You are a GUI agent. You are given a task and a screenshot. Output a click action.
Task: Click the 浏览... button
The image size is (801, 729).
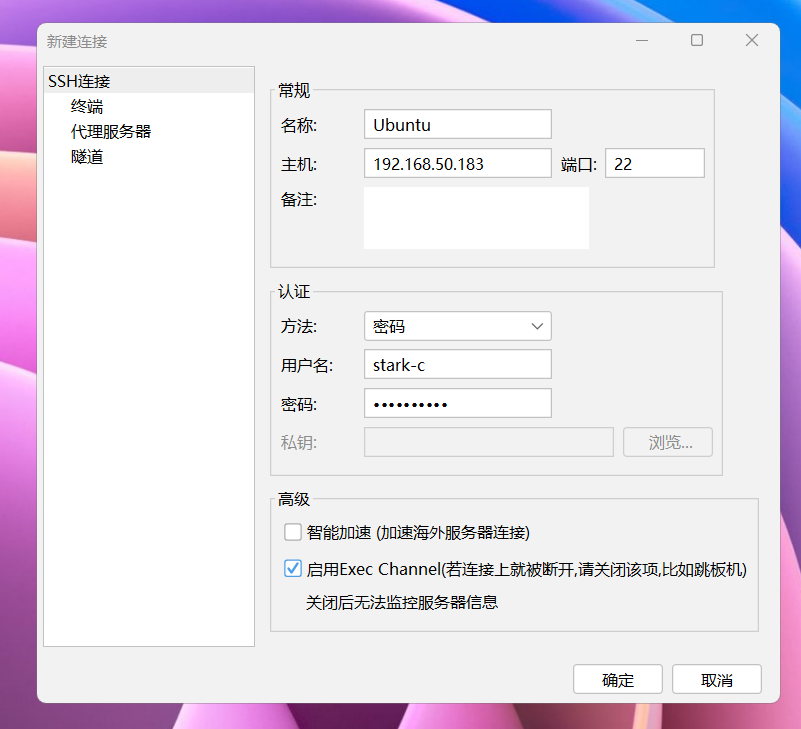coord(668,442)
